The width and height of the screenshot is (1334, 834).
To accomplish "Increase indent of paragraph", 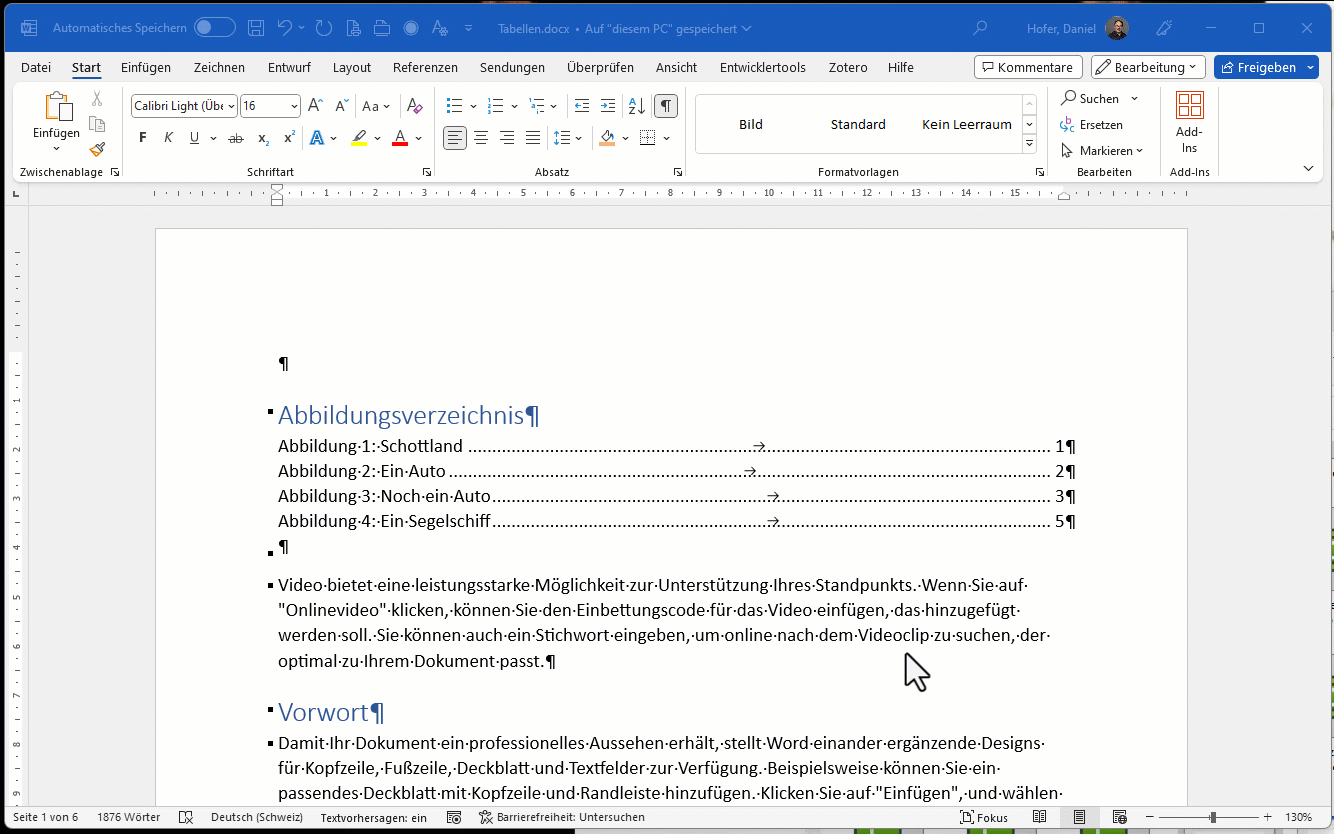I will (x=607, y=106).
